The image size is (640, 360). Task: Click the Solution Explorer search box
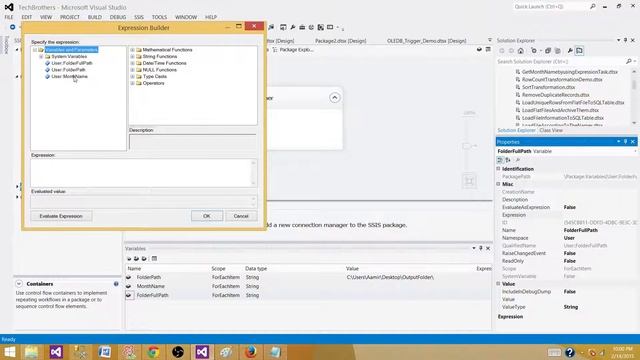(561, 61)
